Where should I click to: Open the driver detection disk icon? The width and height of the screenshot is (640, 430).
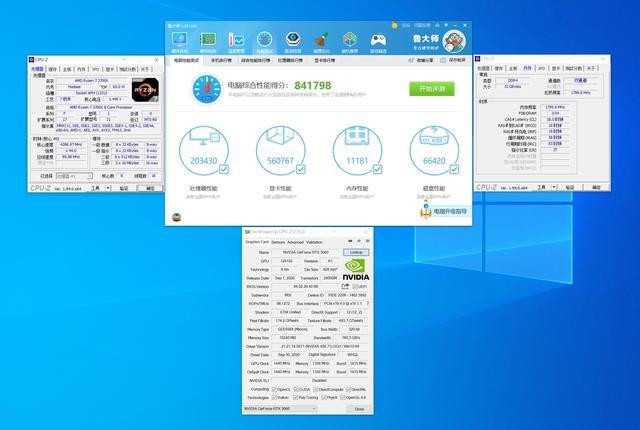293,39
